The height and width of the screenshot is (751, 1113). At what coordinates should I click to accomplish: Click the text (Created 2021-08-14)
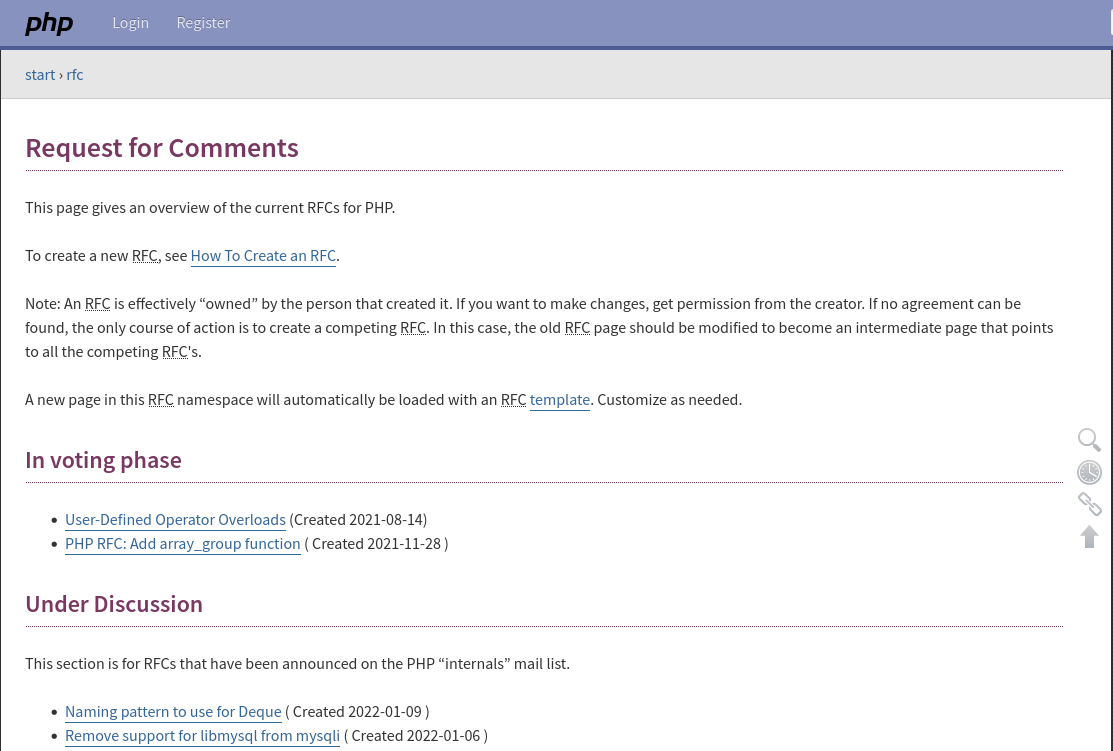(358, 520)
